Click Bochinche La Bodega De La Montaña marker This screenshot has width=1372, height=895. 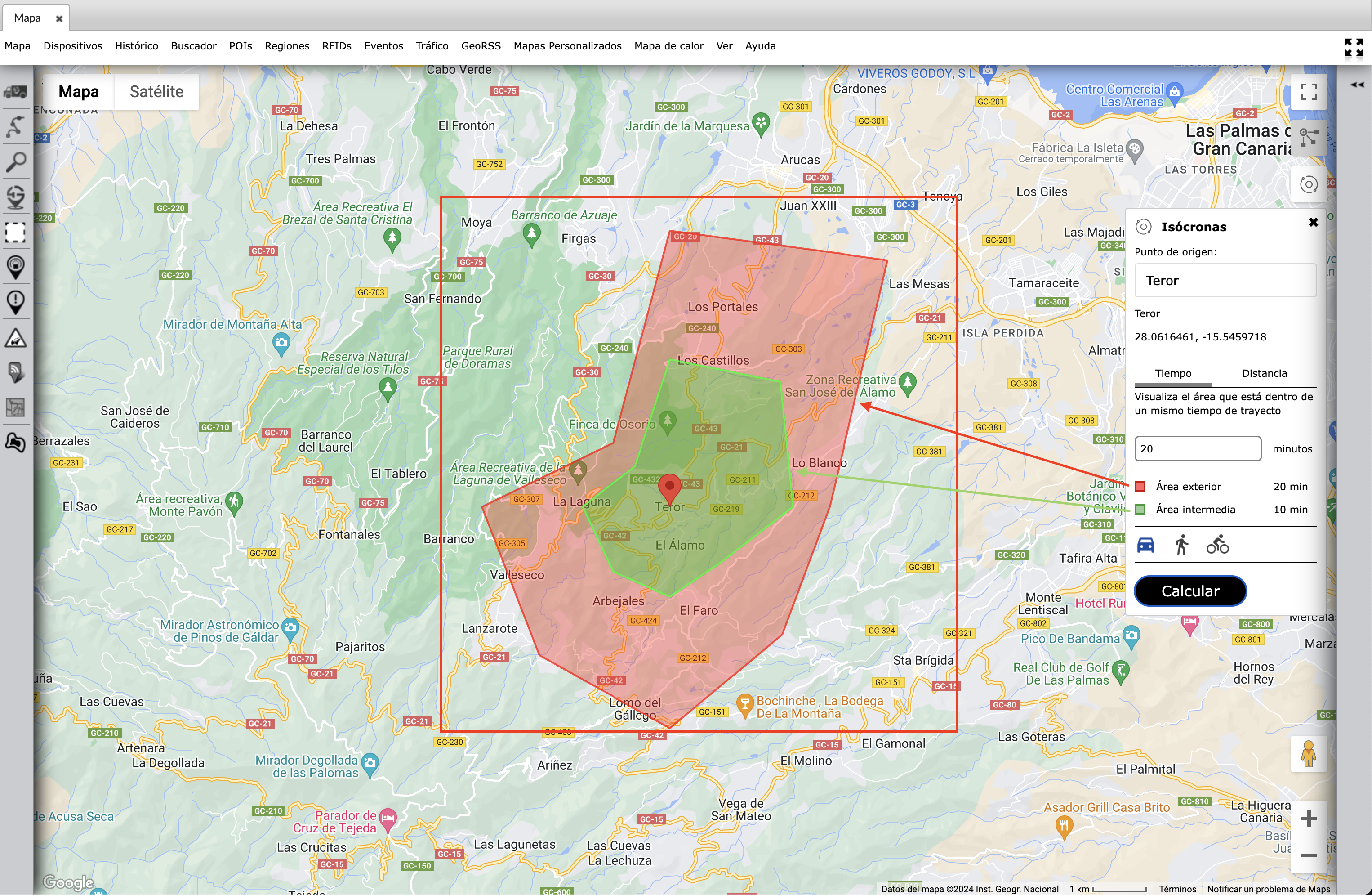click(745, 705)
